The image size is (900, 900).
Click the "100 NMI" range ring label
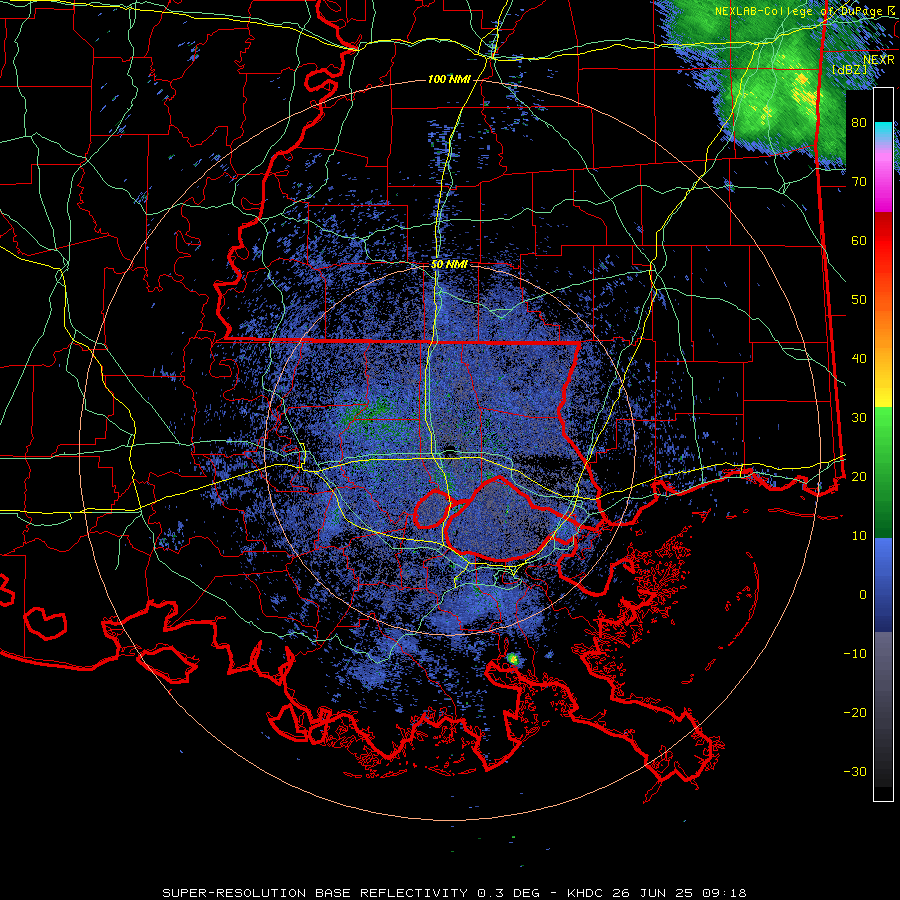[x=449, y=79]
